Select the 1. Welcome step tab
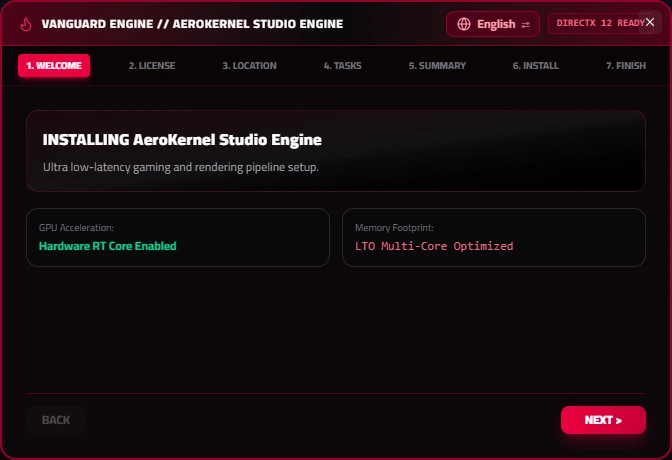Image resolution: width=672 pixels, height=460 pixels. click(54, 66)
